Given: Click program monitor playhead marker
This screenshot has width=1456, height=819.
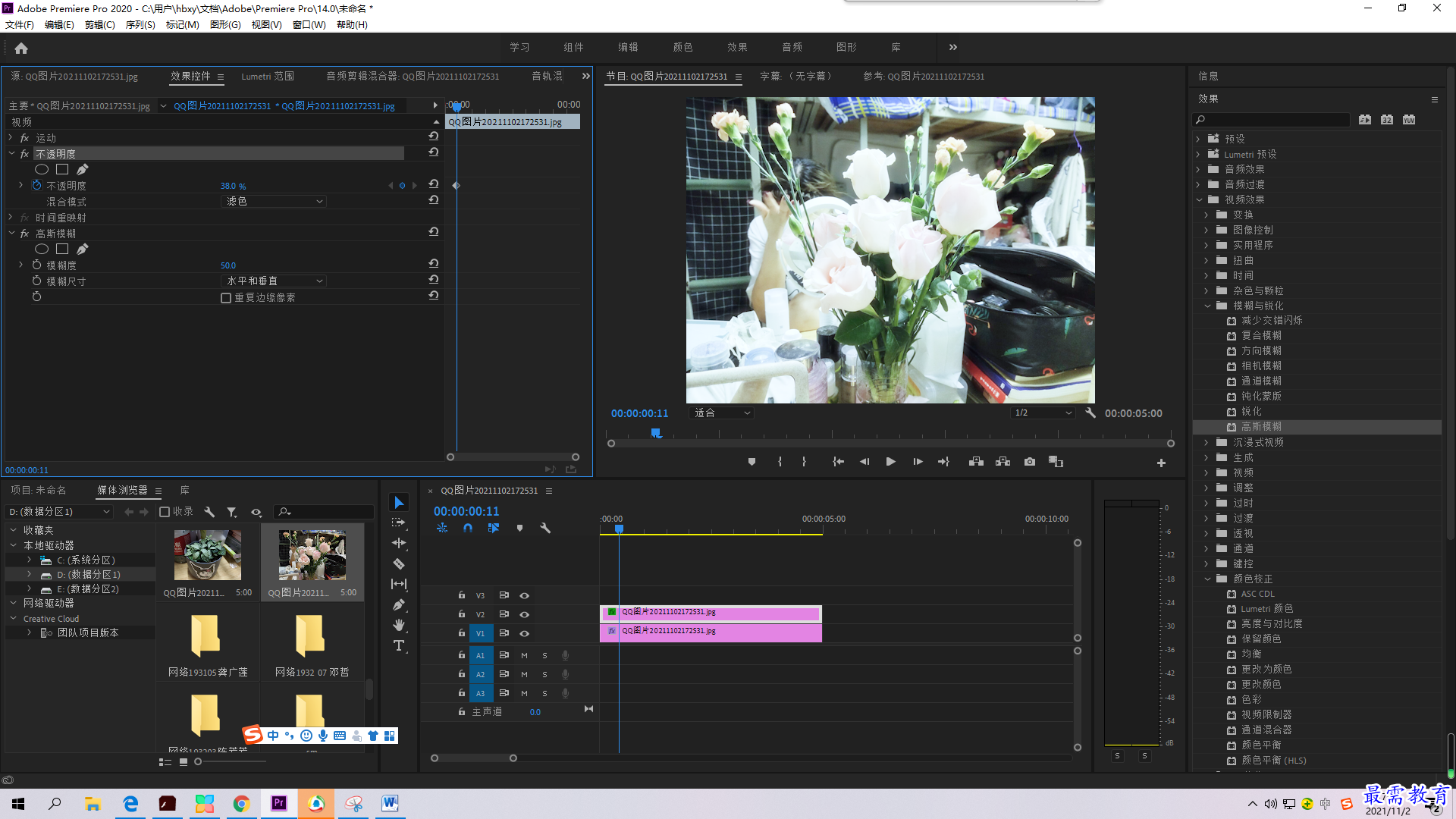Looking at the screenshot, I should pyautogui.click(x=656, y=433).
